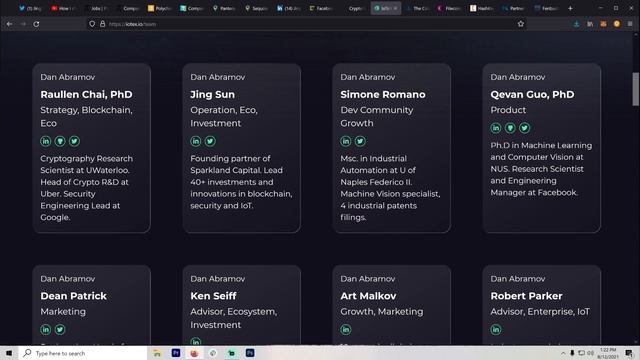Open Simone Romano's Twitter icon
Viewport: 640px width, 360px height.
[360, 141]
